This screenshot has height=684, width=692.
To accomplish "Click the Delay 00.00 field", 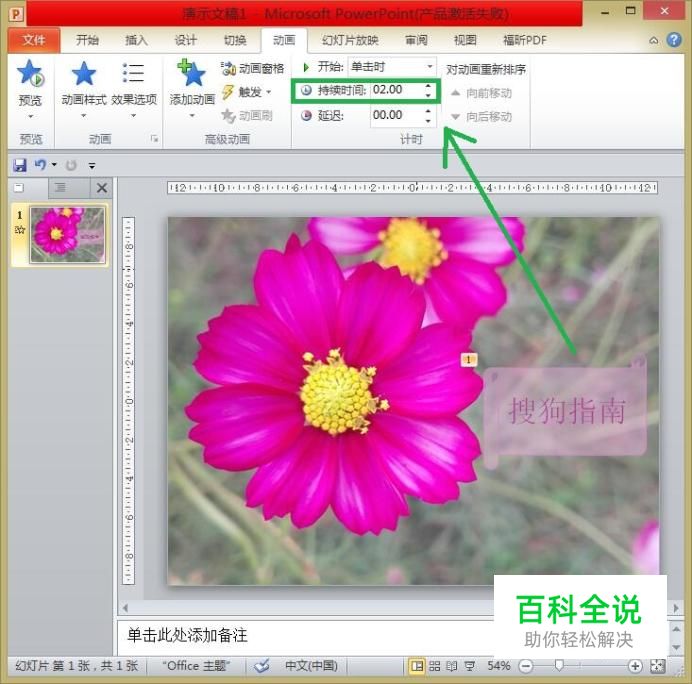I will coord(396,115).
